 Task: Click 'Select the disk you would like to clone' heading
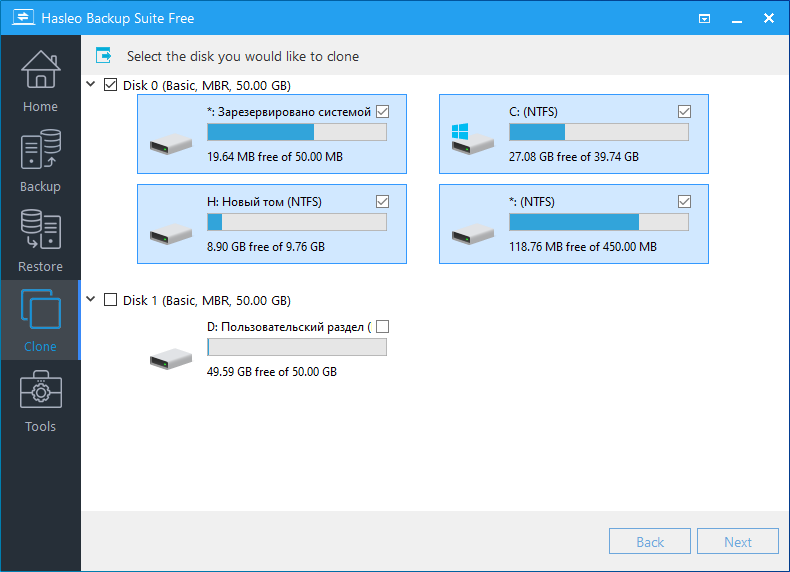tap(243, 56)
